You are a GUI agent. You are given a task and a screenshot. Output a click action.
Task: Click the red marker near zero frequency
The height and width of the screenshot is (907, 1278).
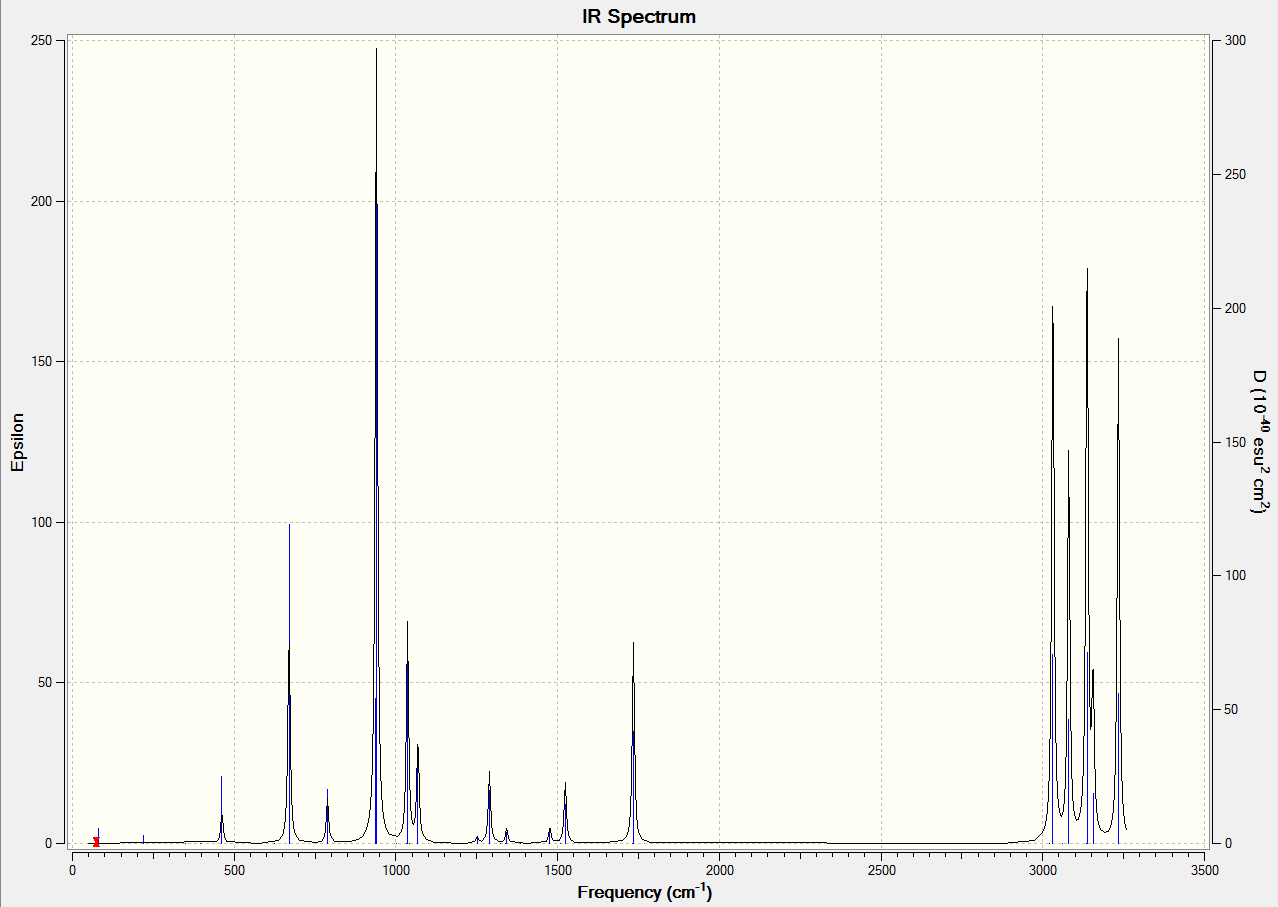tap(96, 841)
